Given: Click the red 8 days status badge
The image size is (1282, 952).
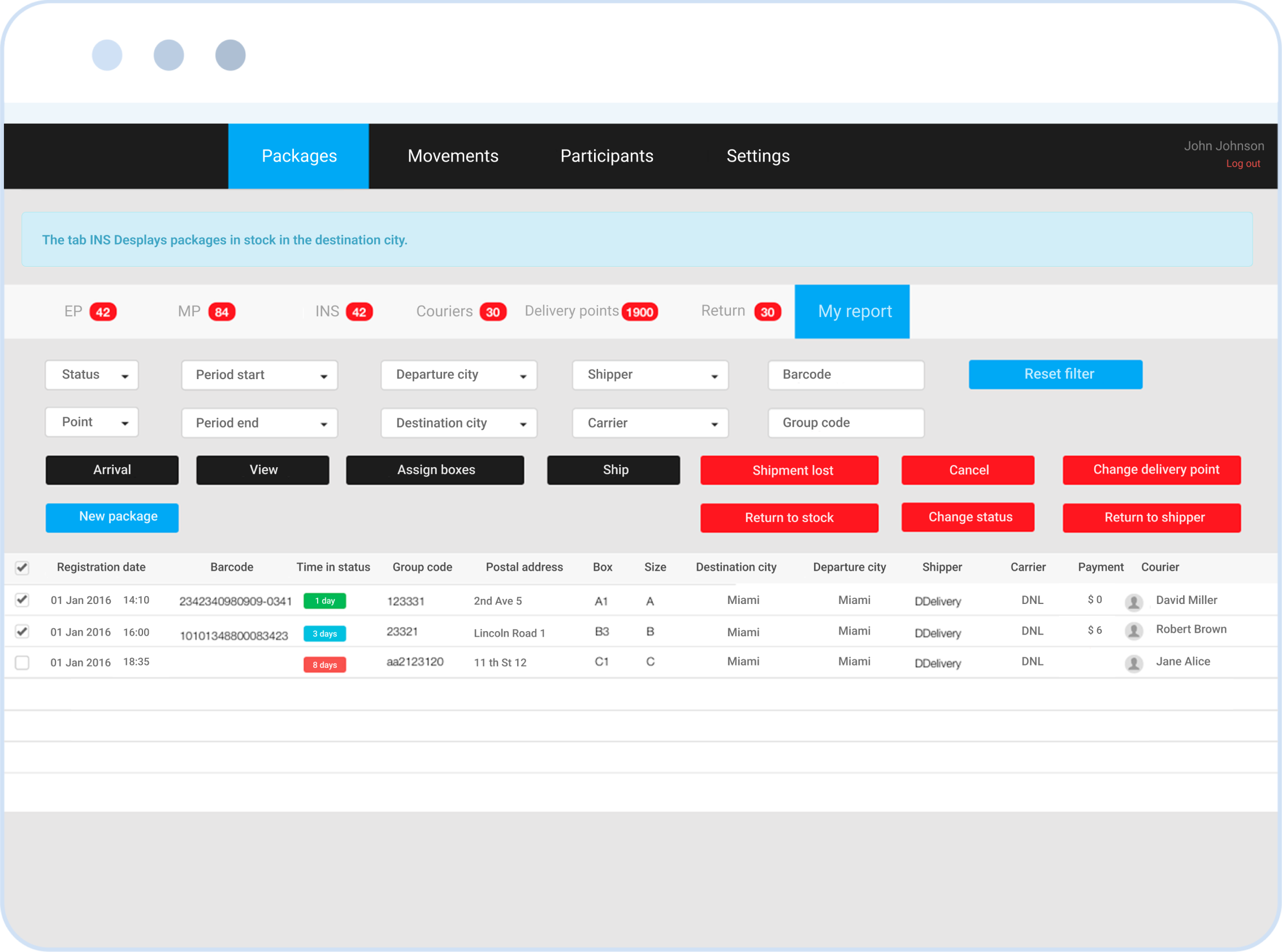Looking at the screenshot, I should pyautogui.click(x=324, y=664).
